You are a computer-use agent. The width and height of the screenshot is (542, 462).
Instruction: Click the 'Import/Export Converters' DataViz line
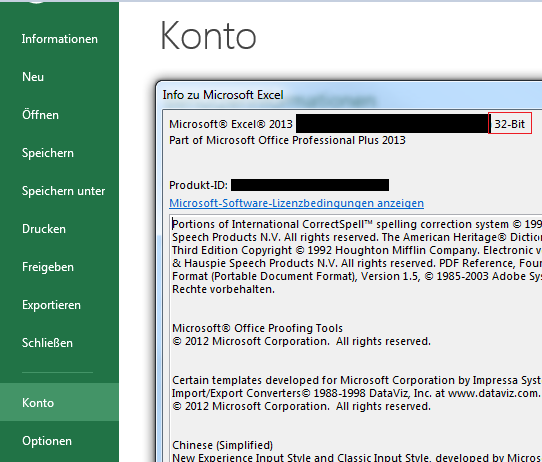click(x=356, y=393)
